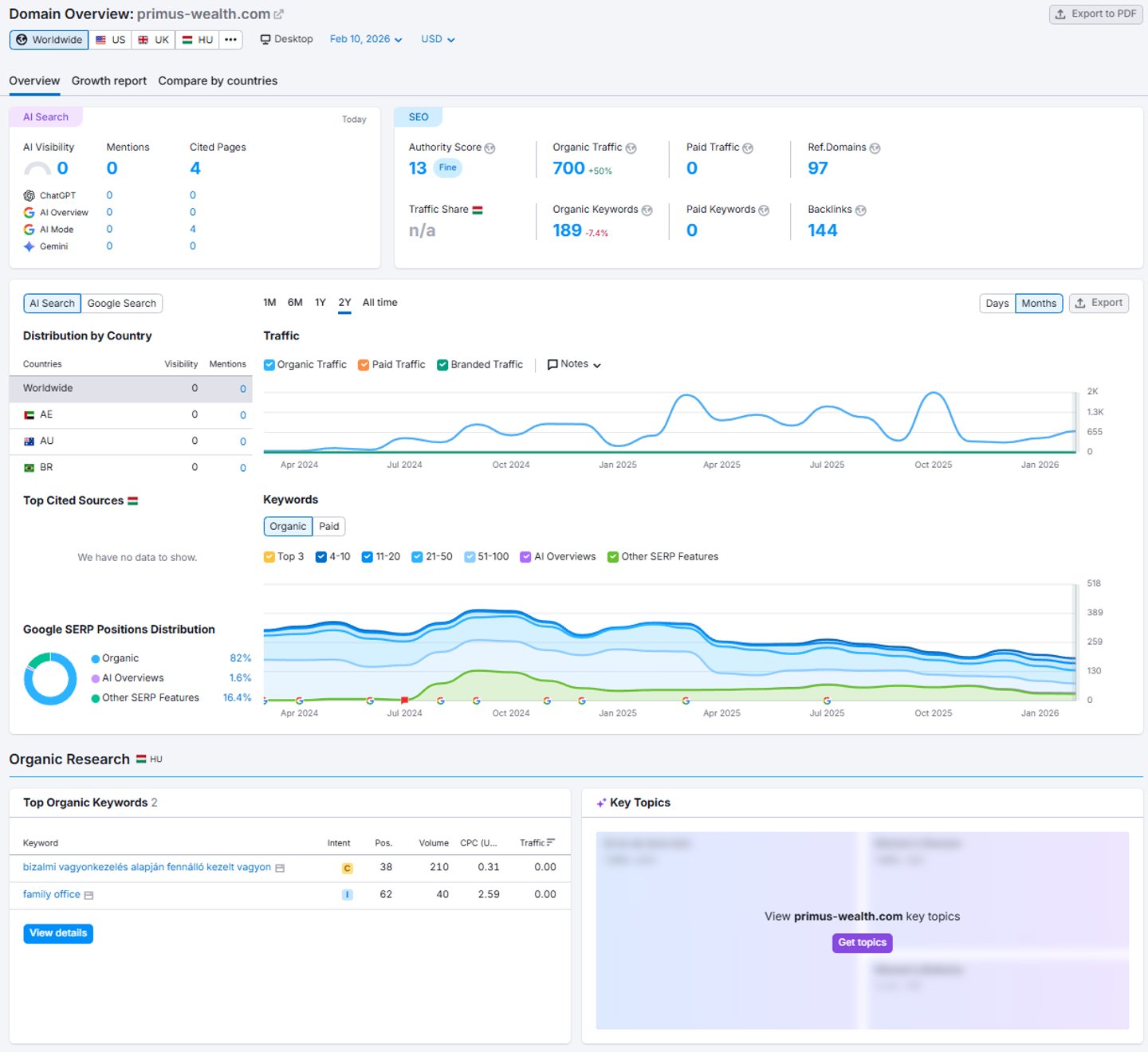Uncheck the AI Overviews keyword checkbox
Image resolution: width=1148 pixels, height=1052 pixels.
pyautogui.click(x=525, y=556)
